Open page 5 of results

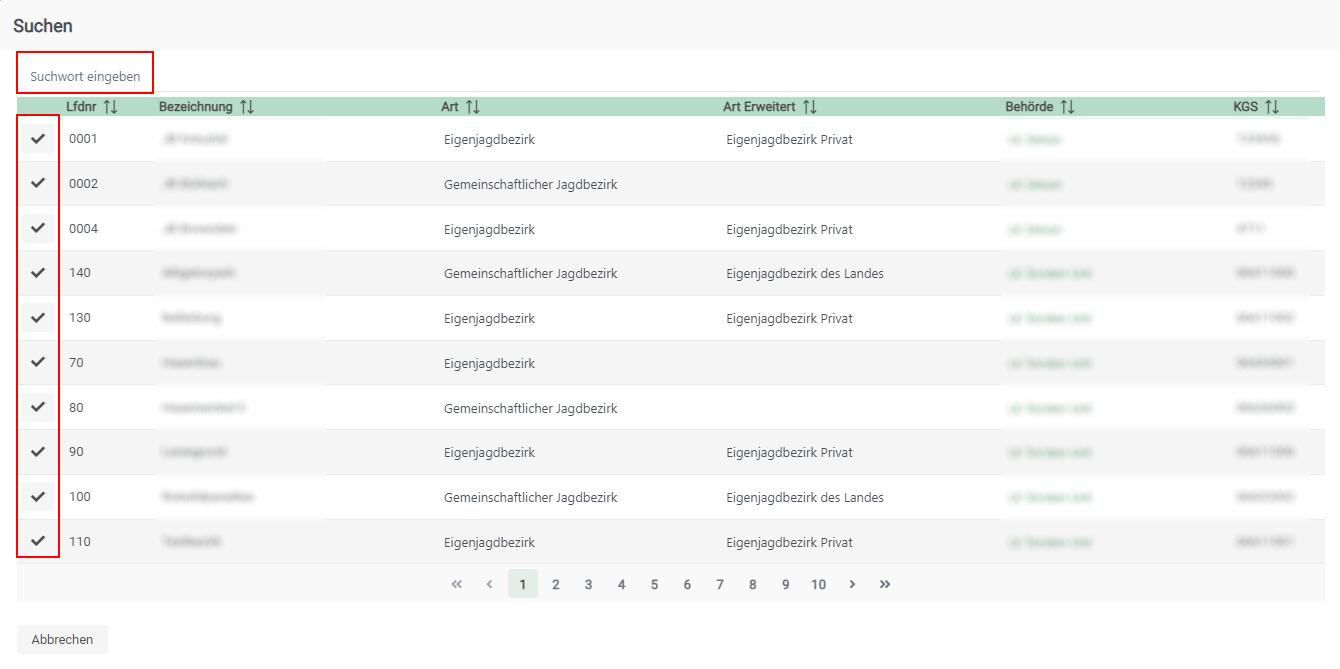click(x=654, y=584)
